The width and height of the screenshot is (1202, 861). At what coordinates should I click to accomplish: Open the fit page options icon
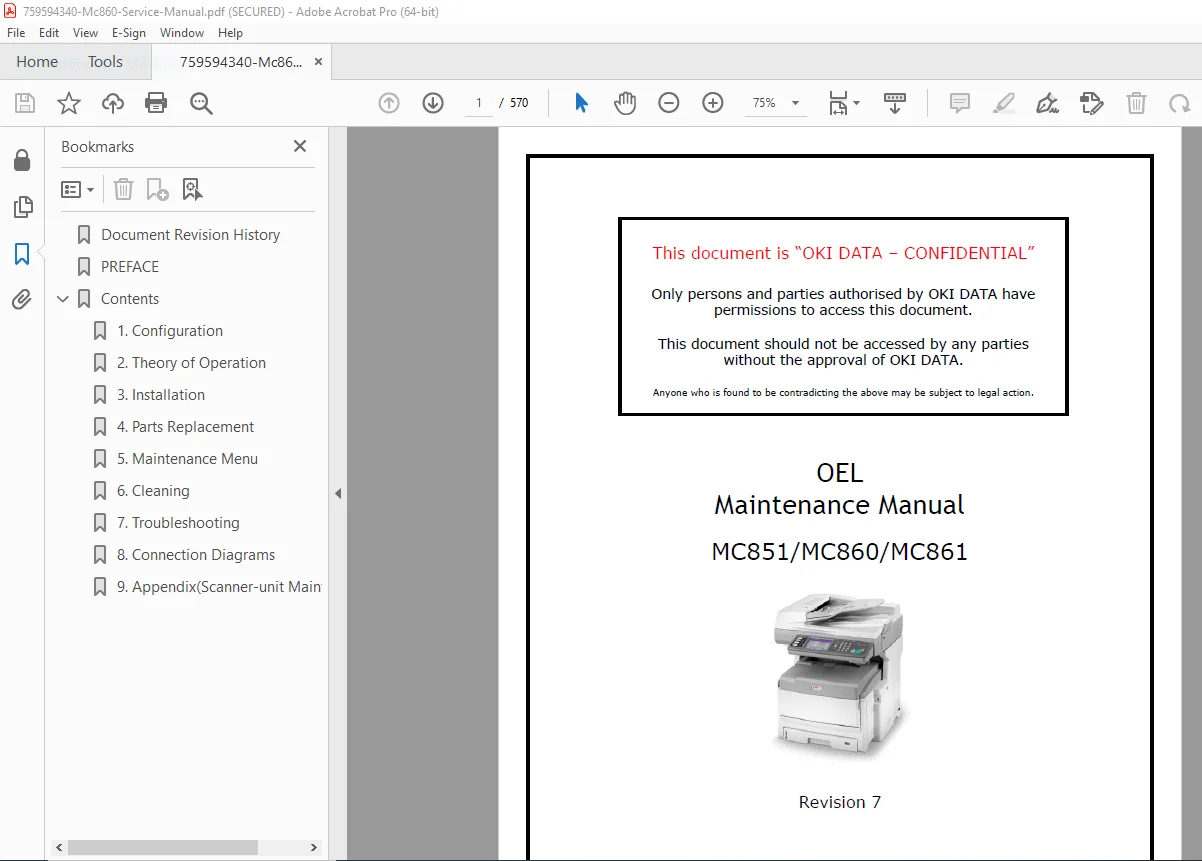[843, 103]
